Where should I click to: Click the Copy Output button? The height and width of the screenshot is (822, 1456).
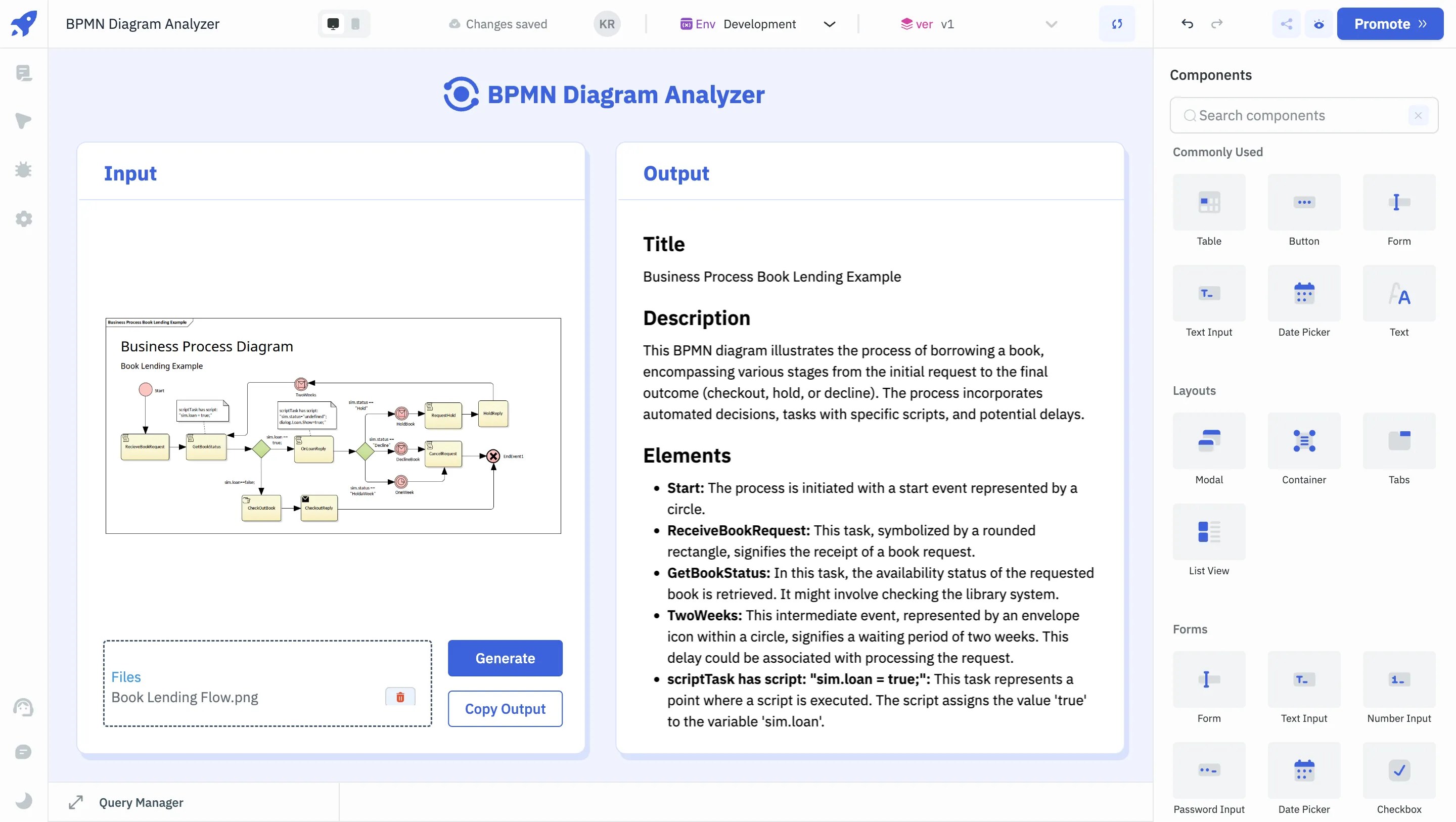click(505, 708)
